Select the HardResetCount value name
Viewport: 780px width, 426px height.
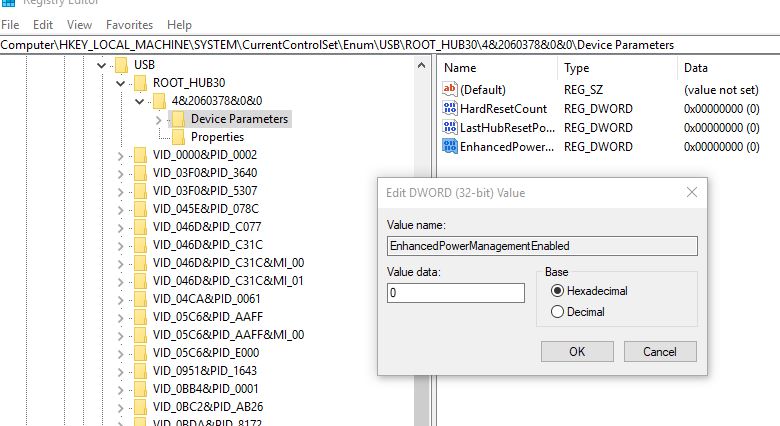pyautogui.click(x=503, y=108)
